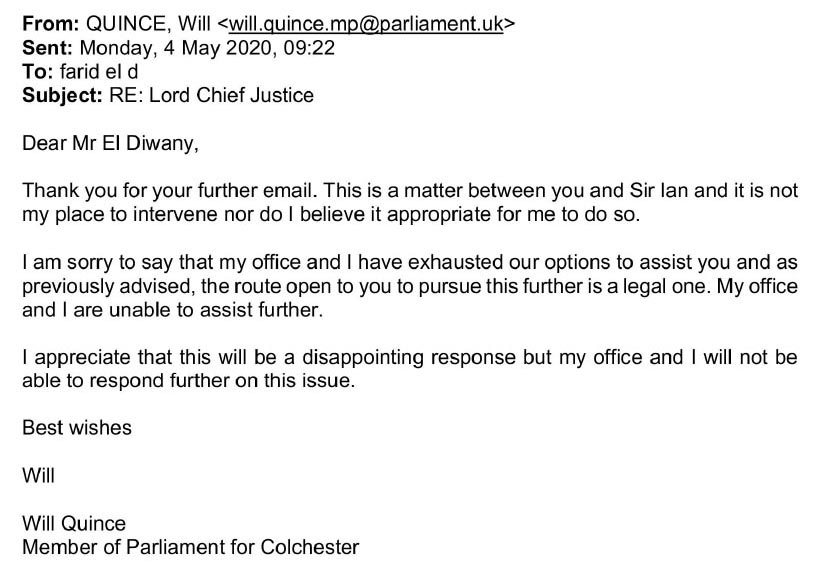Click the words "my place to intervene"
This screenshot has width=823, height=588.
119,214
